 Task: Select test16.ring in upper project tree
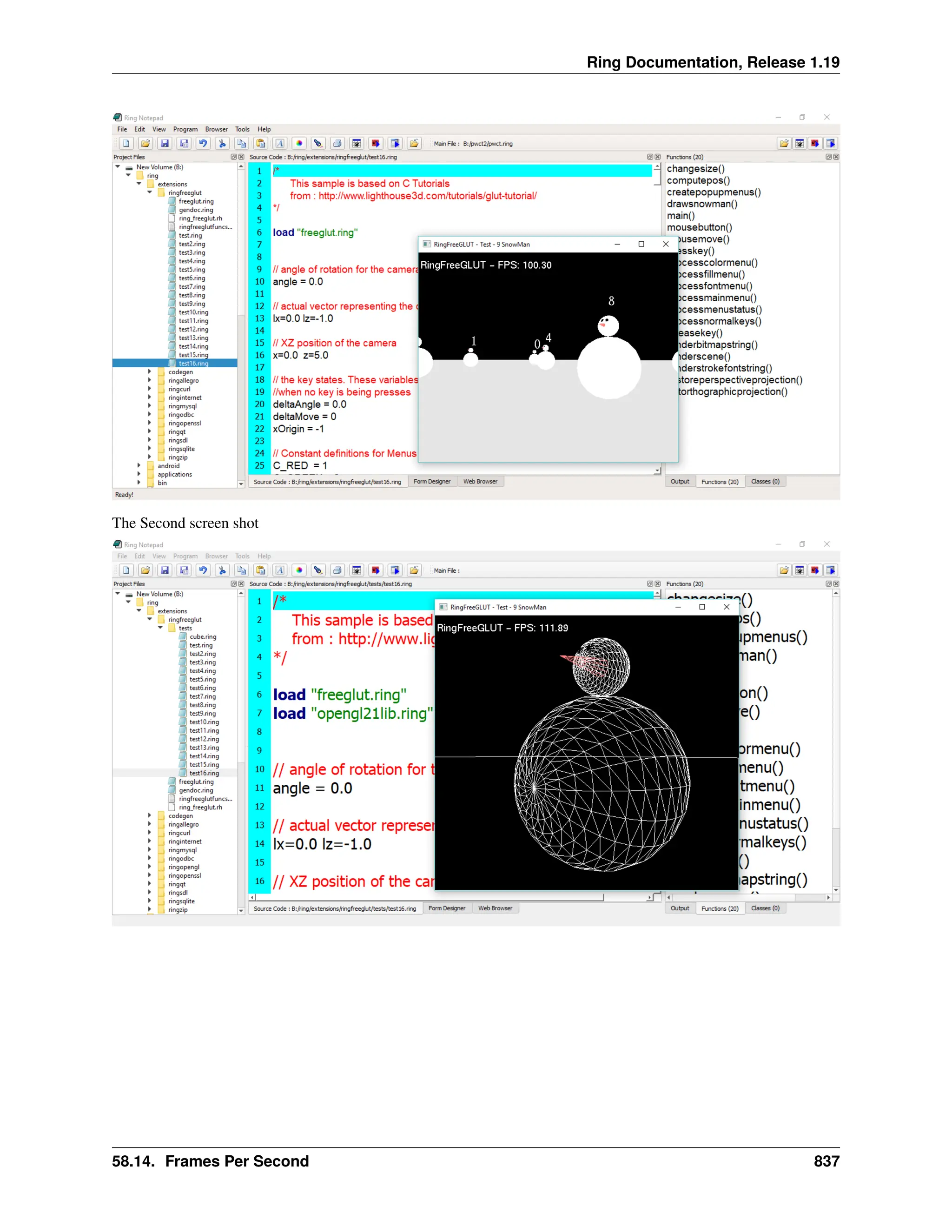click(193, 363)
